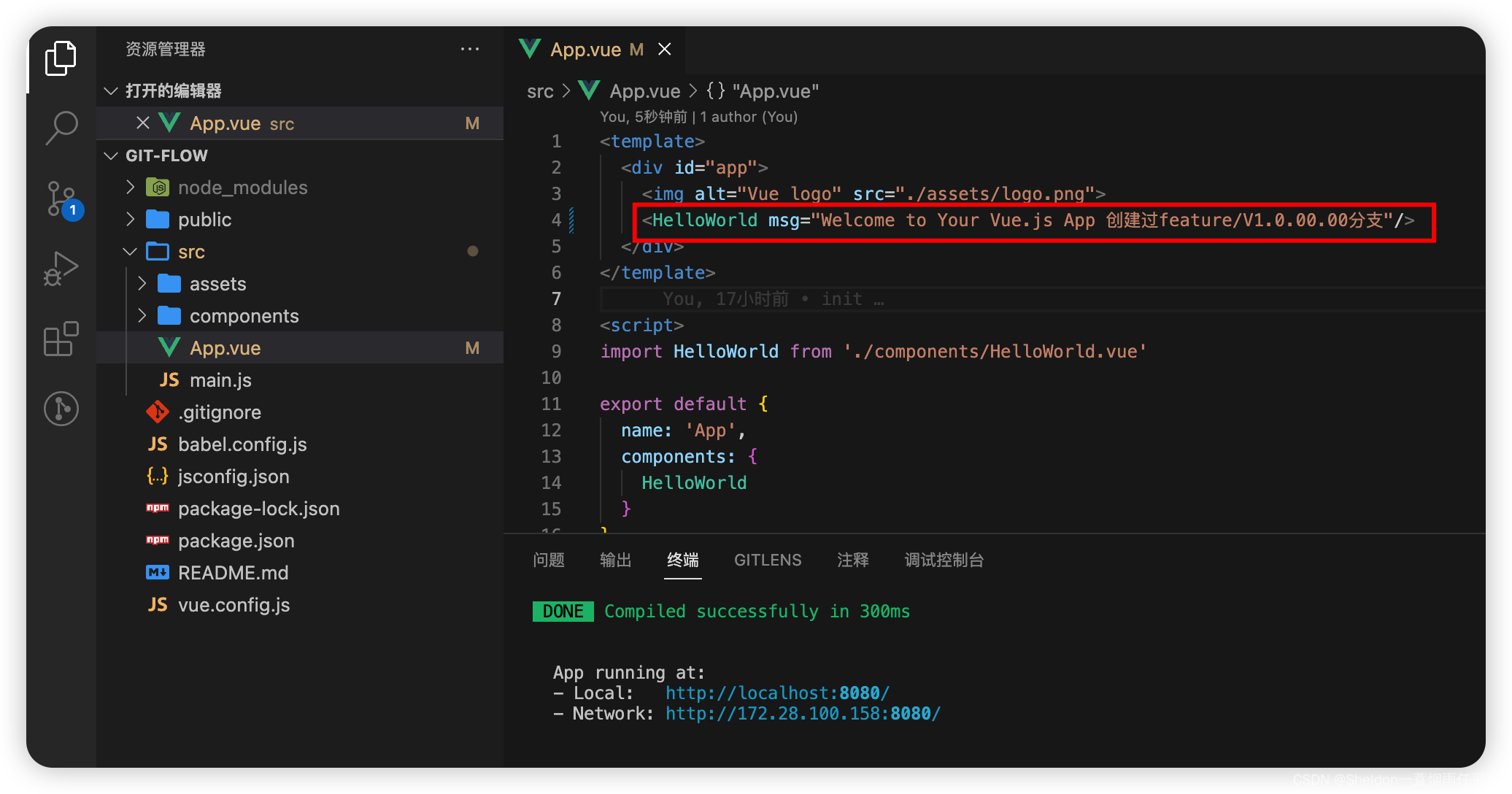Viewport: 1512px width, 794px height.
Task: Click the git icon beside .gitignore
Action: pos(158,412)
